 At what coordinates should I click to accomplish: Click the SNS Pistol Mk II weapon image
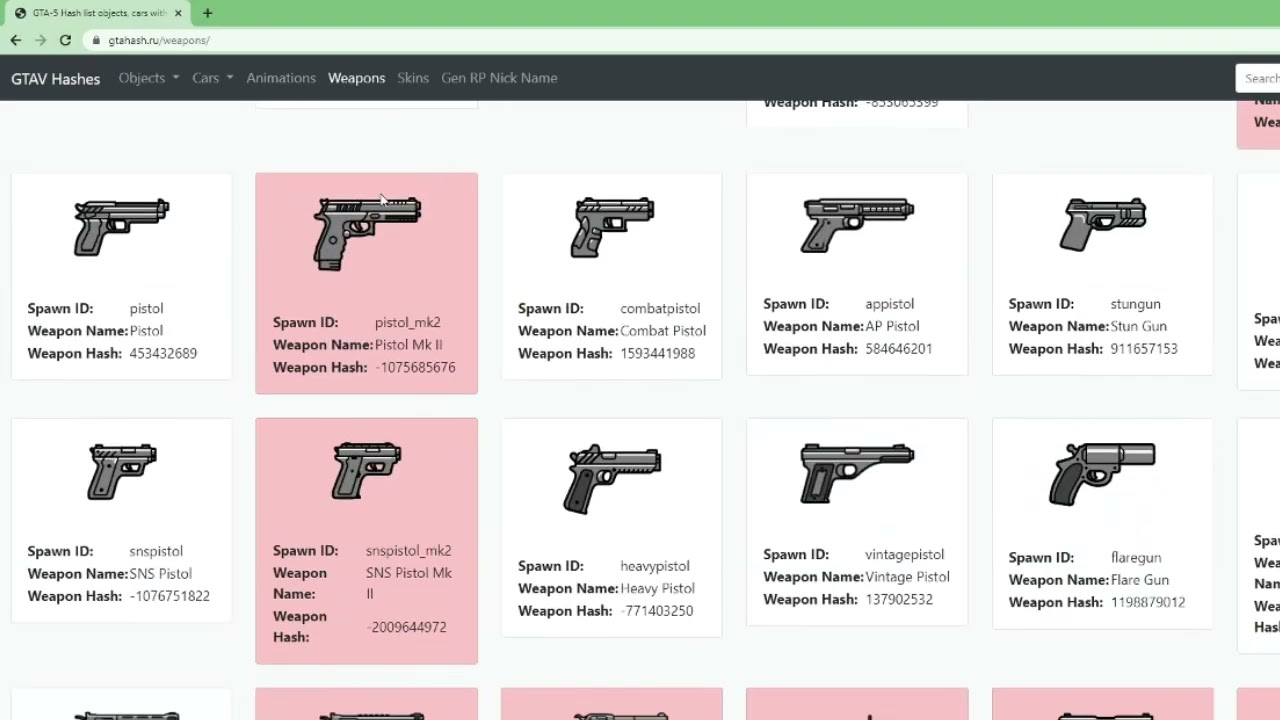[x=367, y=471]
